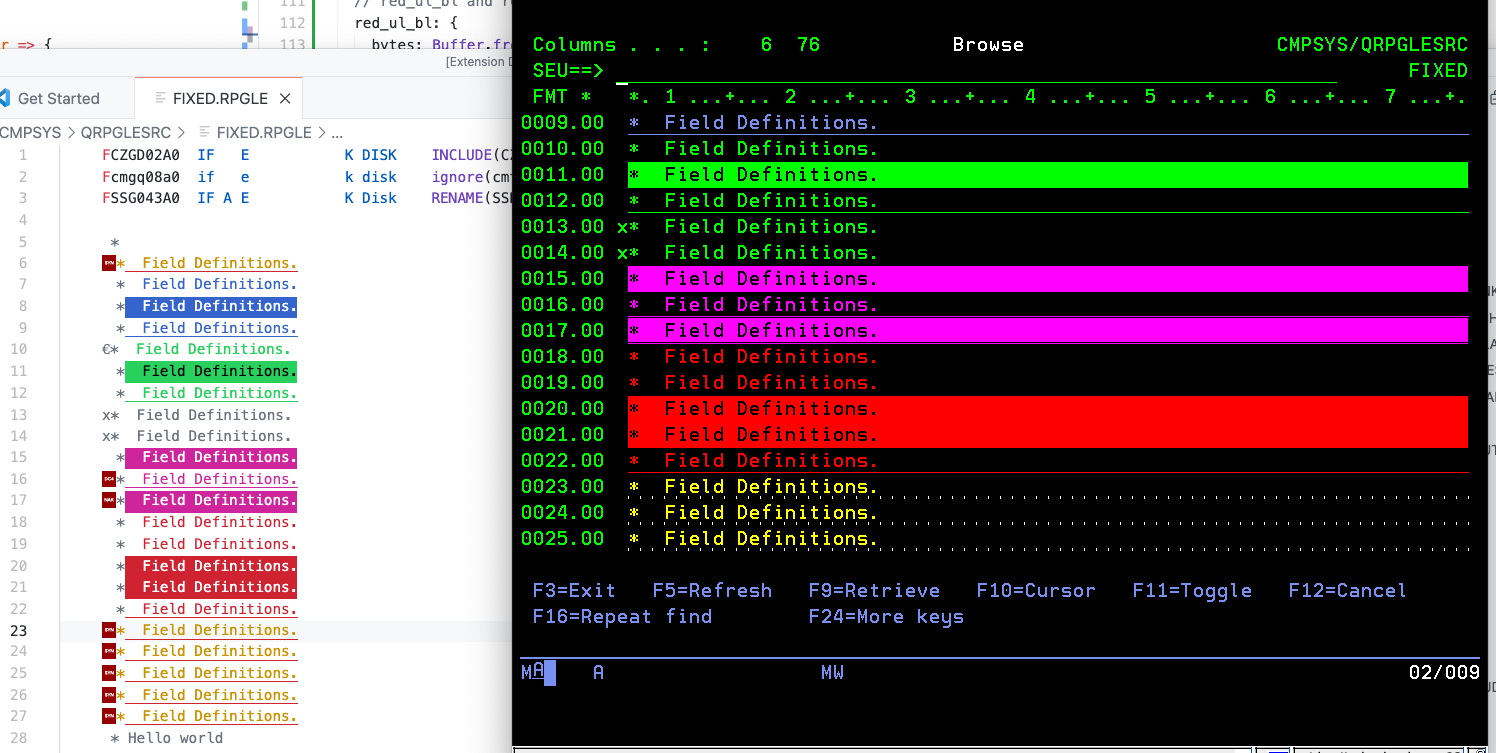
Task: Expand the breadcrumb ellipsis symbol list
Action: click(x=337, y=132)
